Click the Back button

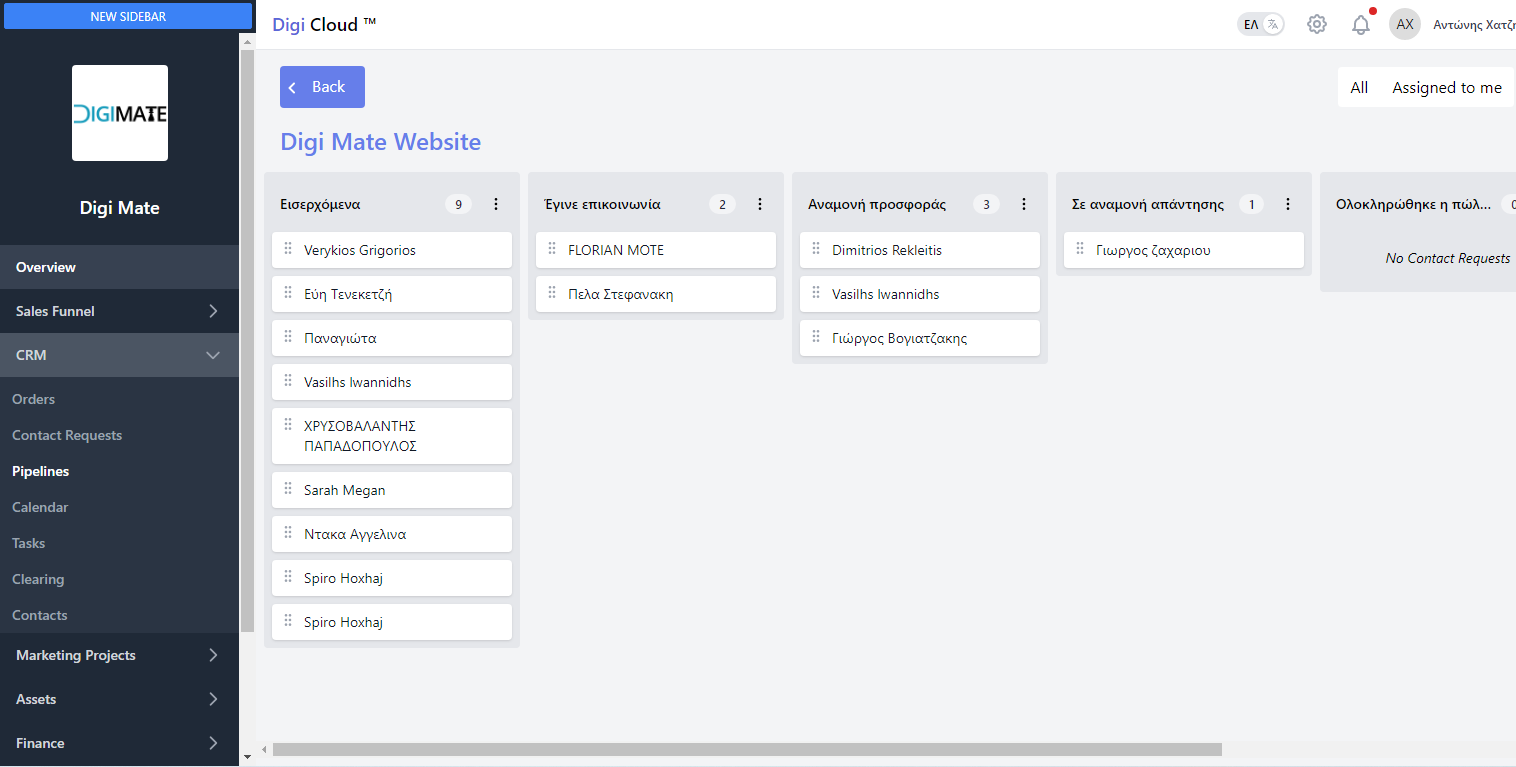(x=322, y=87)
